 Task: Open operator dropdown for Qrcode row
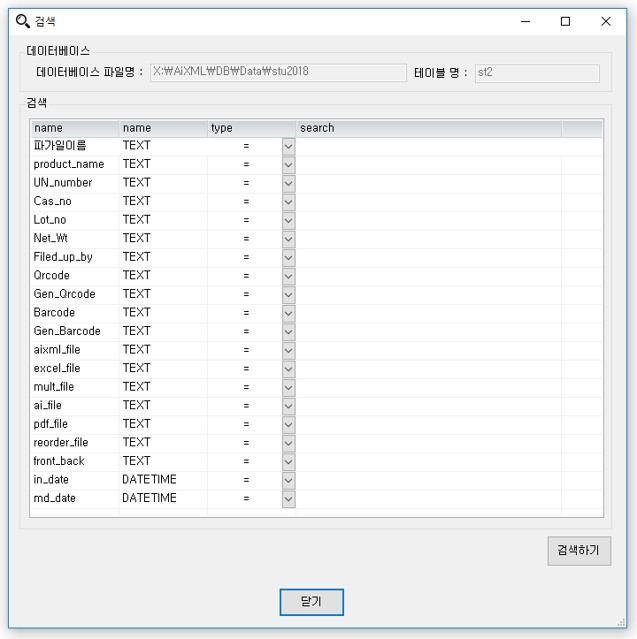tap(288, 276)
